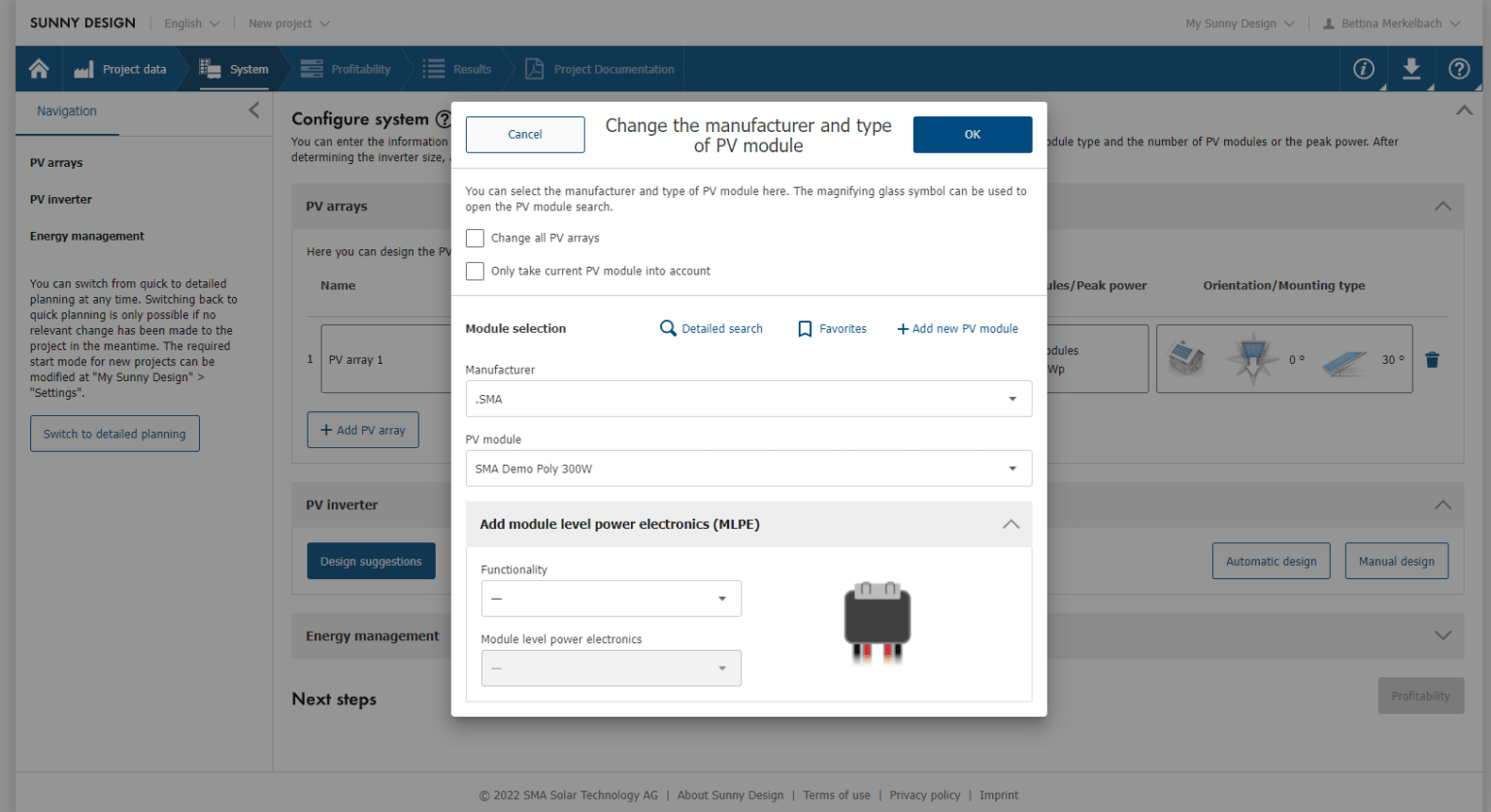Click the help question mark icon
The height and width of the screenshot is (812, 1491).
point(1458,69)
